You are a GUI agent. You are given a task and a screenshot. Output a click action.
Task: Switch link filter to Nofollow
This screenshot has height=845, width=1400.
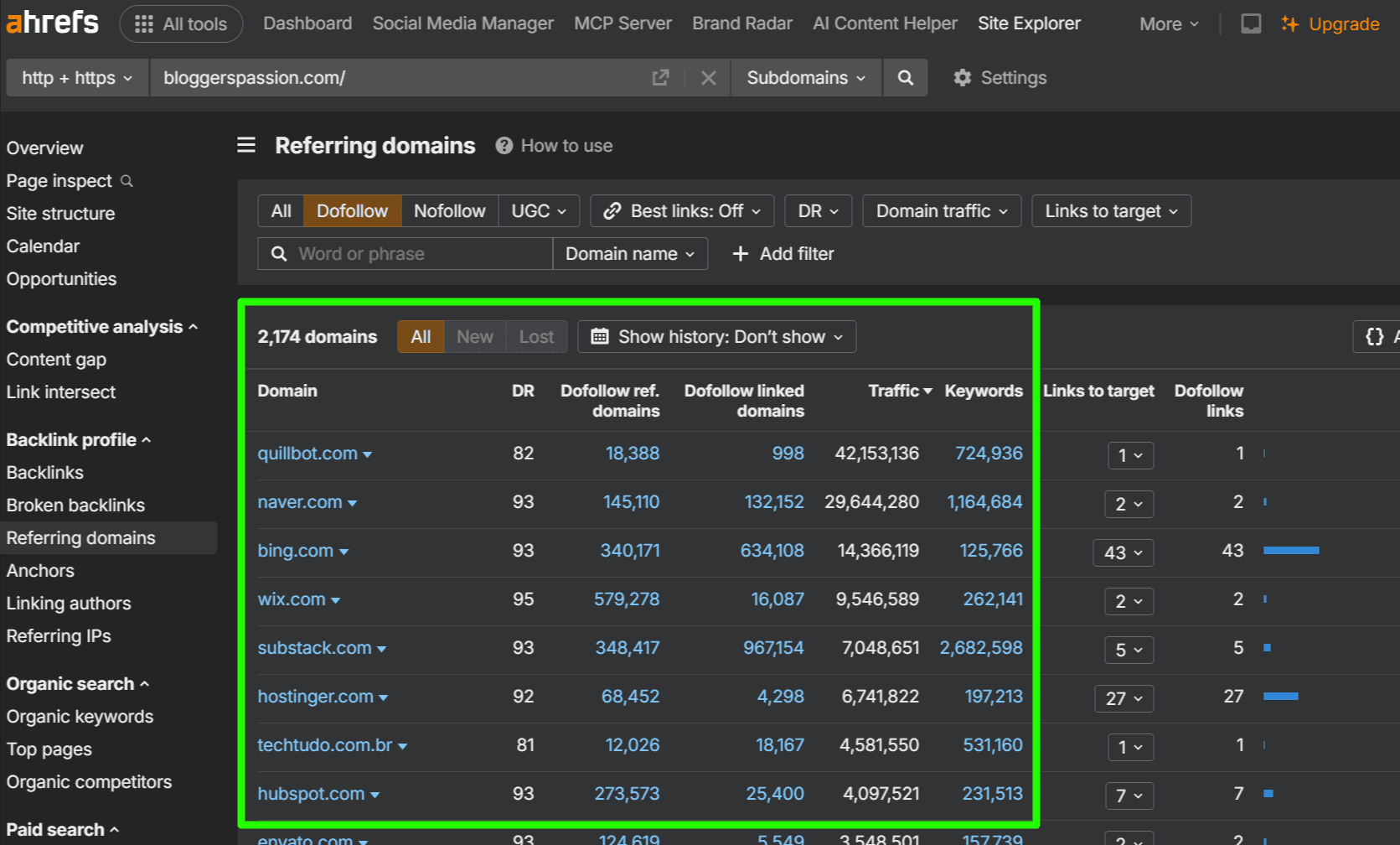pos(449,210)
